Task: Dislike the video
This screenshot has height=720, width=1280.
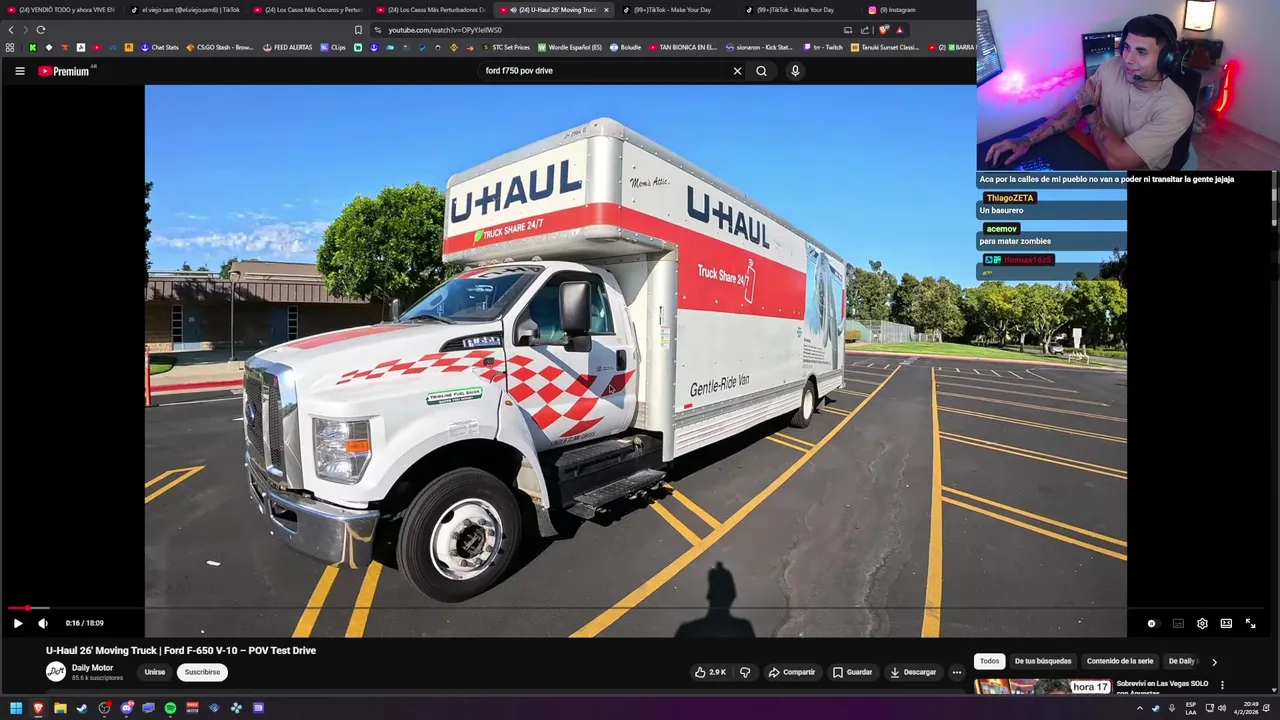Action: coord(745,672)
